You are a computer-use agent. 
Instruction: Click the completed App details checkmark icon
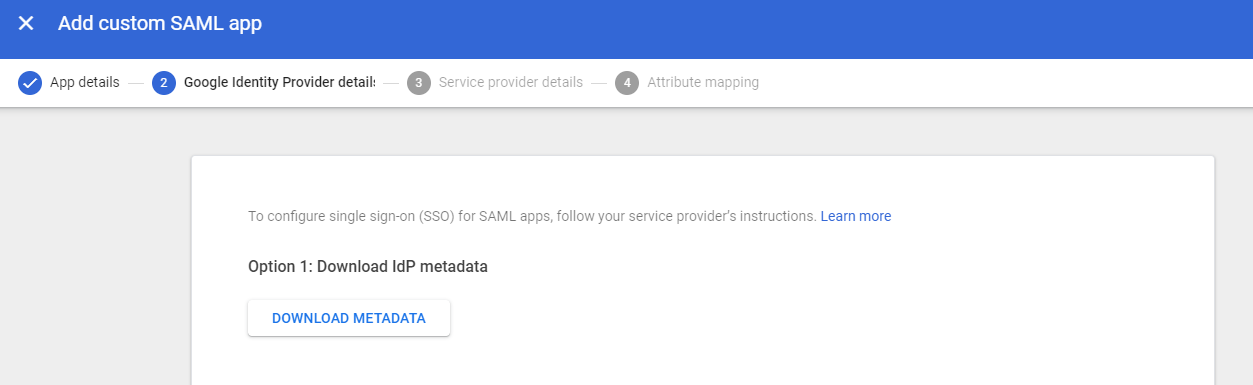pos(30,82)
